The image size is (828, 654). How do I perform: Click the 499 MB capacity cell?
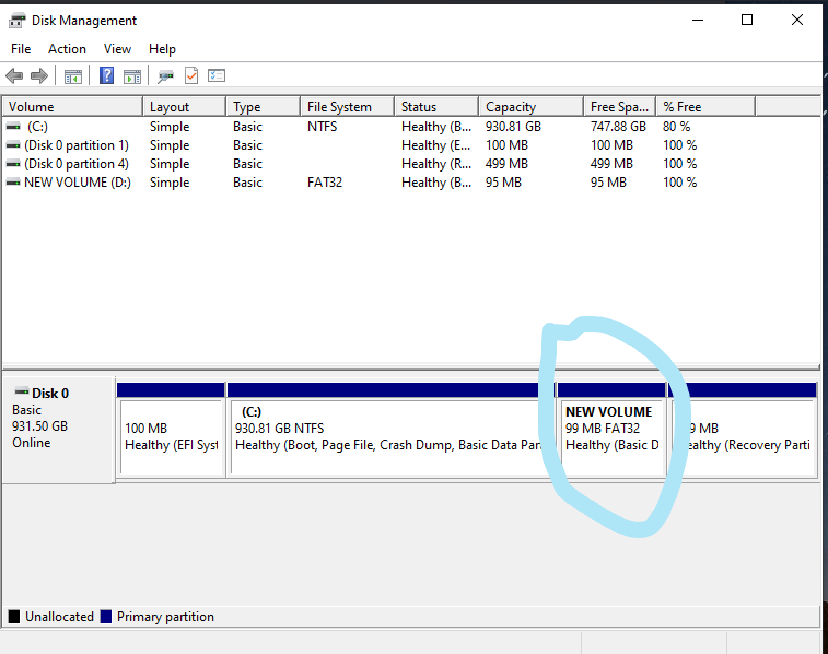point(507,164)
